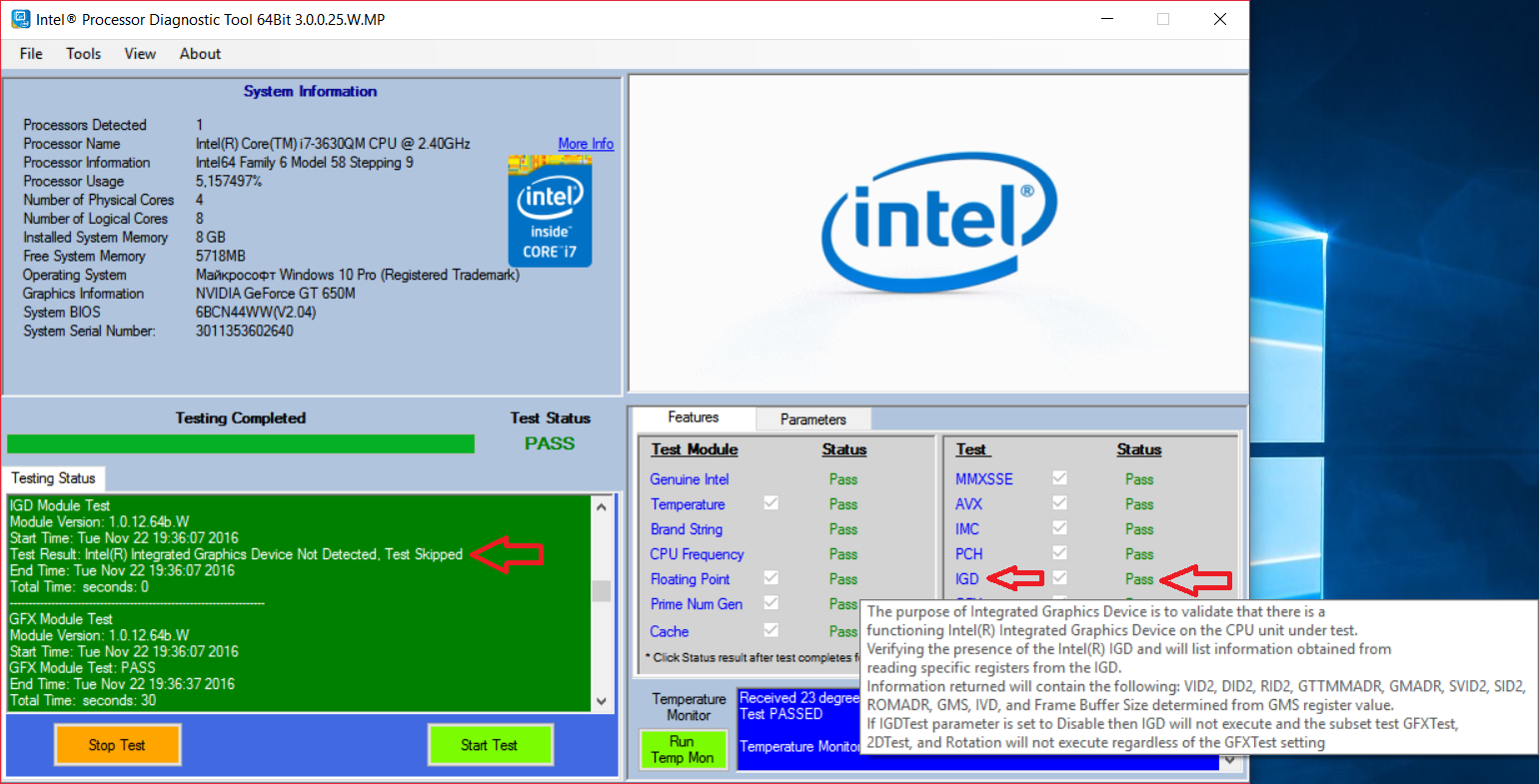1539x784 pixels.
Task: Click the Temperature test module name
Action: (688, 504)
